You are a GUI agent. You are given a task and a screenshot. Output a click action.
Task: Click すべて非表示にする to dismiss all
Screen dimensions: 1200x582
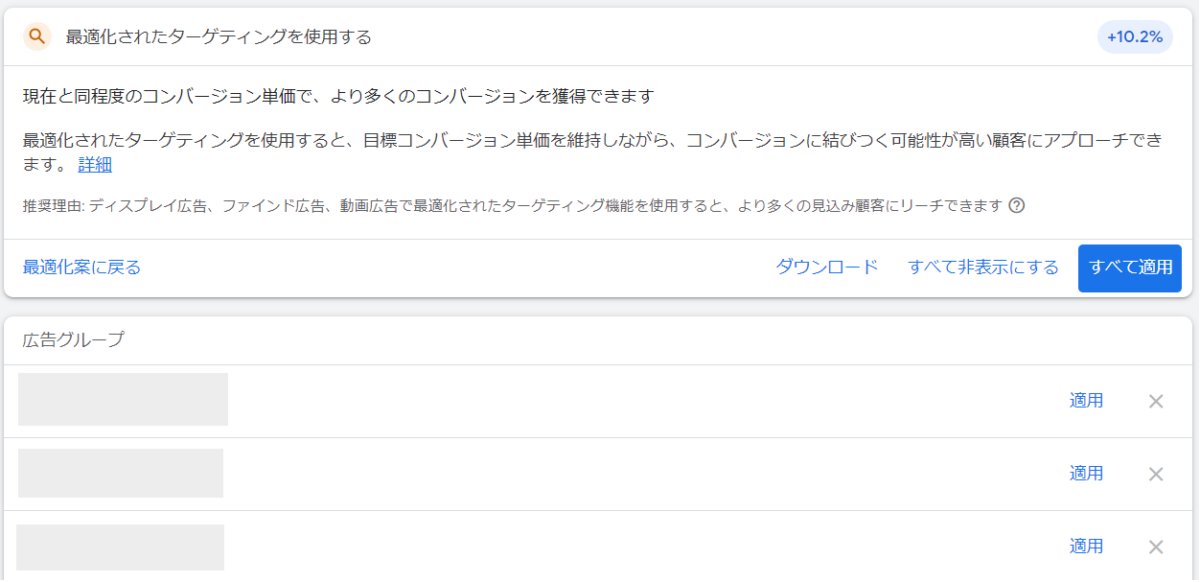983,267
